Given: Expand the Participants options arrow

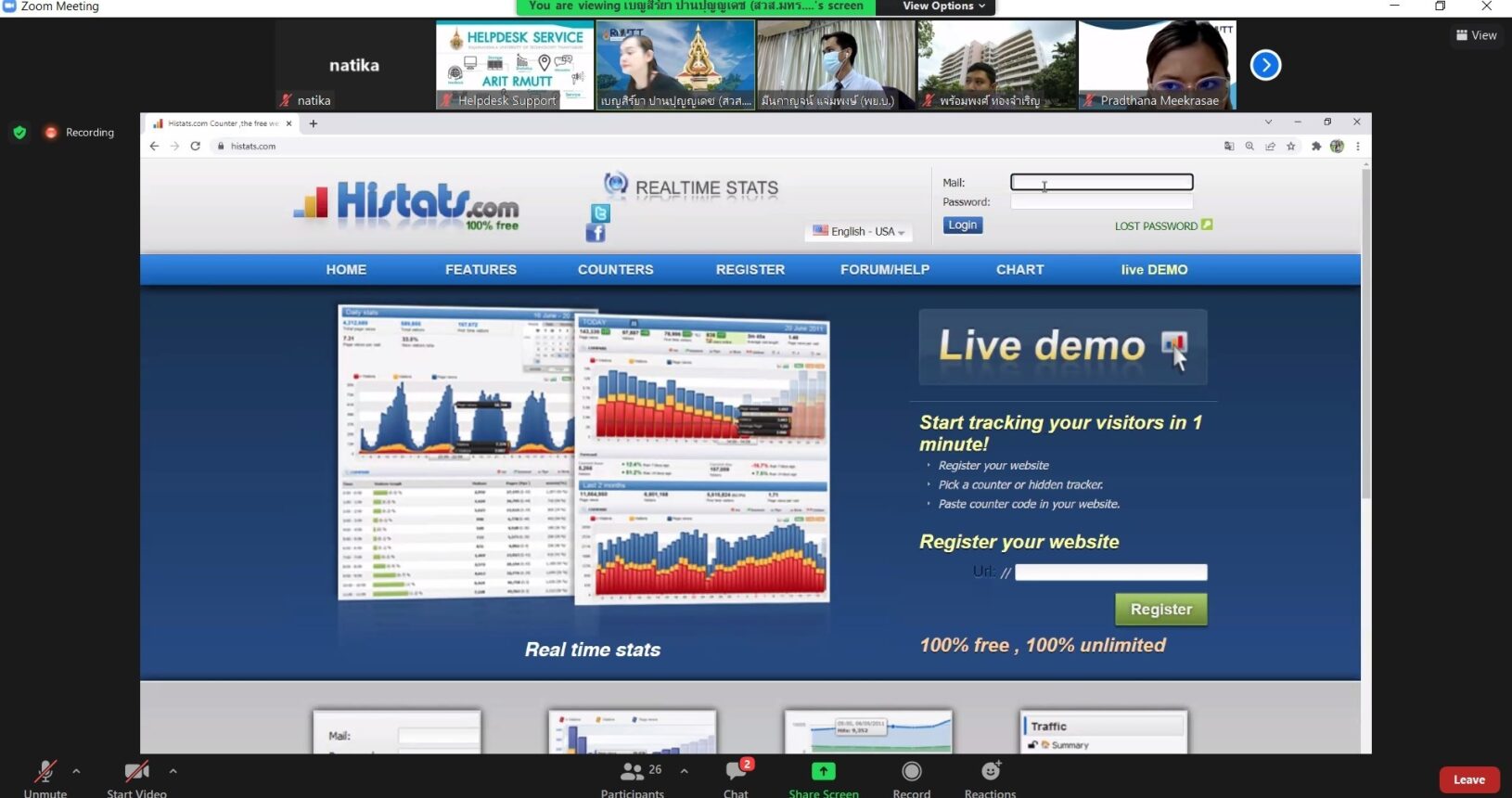Looking at the screenshot, I should [684, 771].
